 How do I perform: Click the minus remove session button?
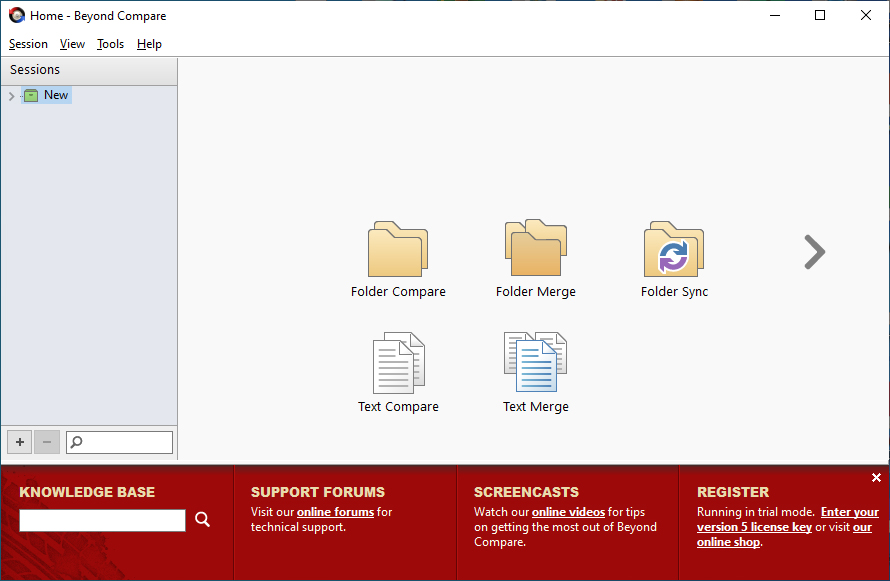(47, 442)
